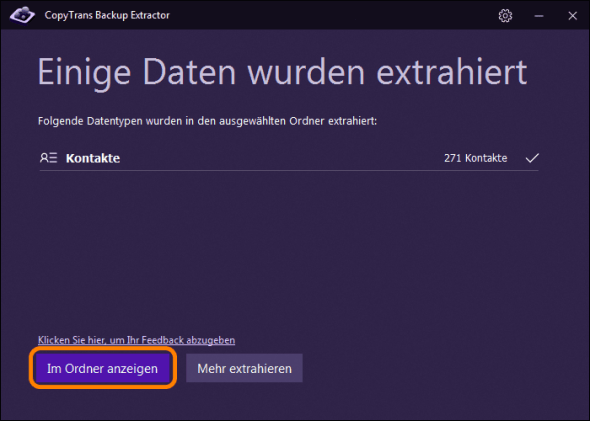590x421 pixels.
Task: Click the Mehr extrahieren button
Action: [244, 368]
